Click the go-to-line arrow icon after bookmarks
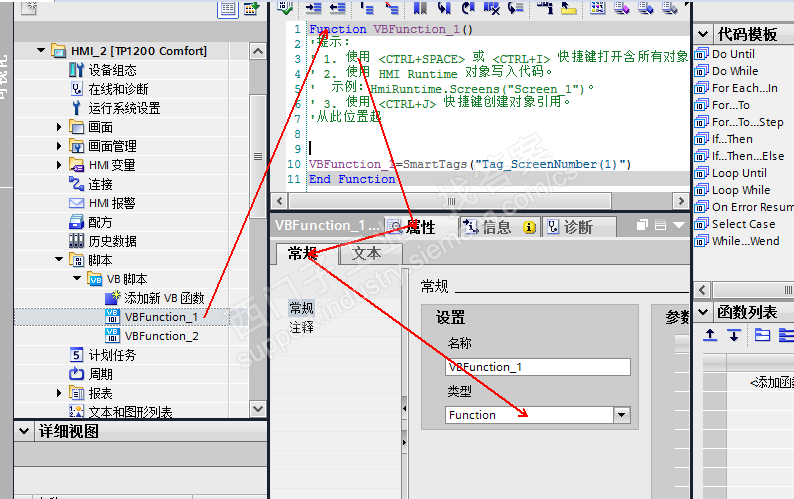 515,7
